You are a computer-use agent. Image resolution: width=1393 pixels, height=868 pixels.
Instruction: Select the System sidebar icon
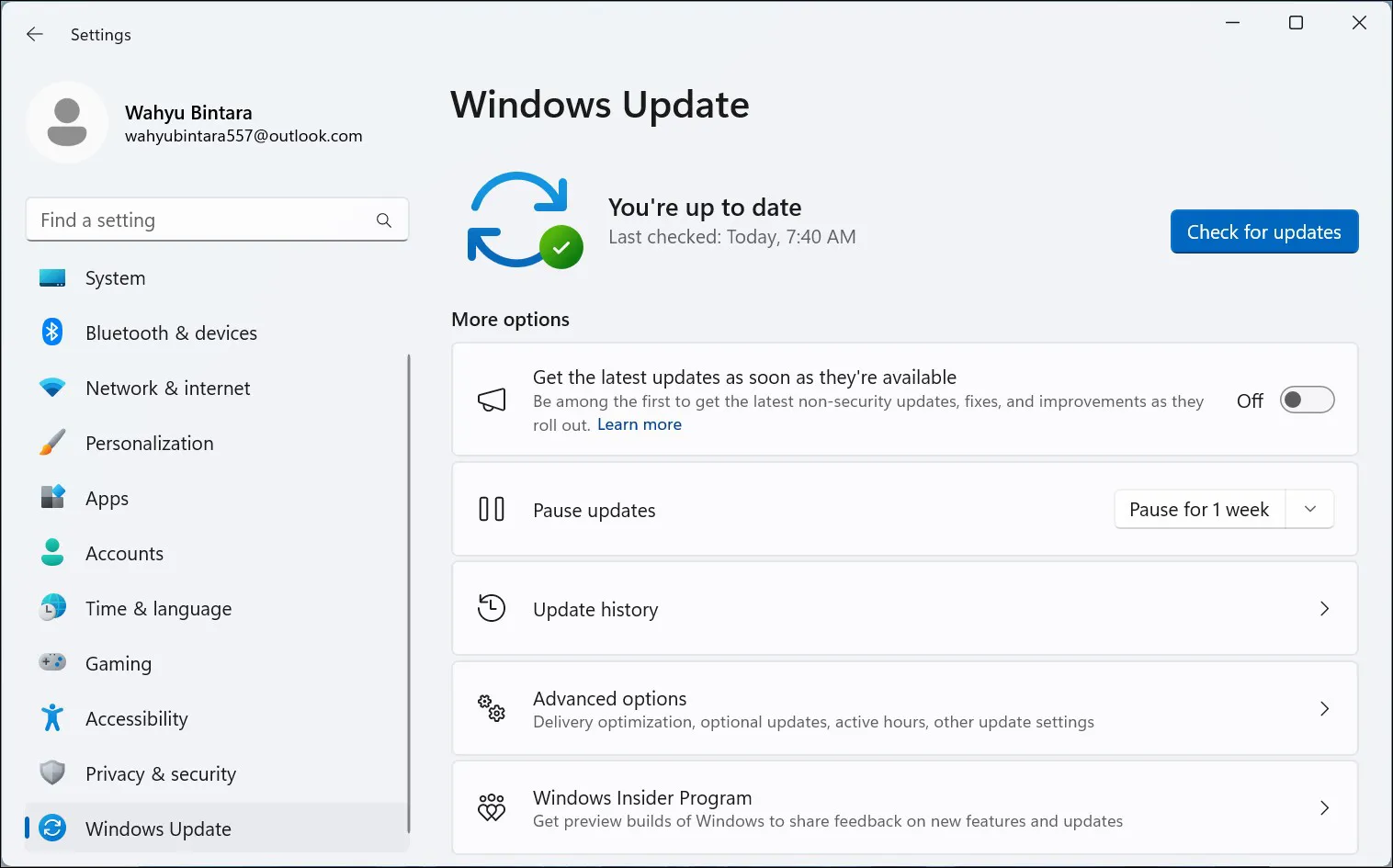coord(51,277)
